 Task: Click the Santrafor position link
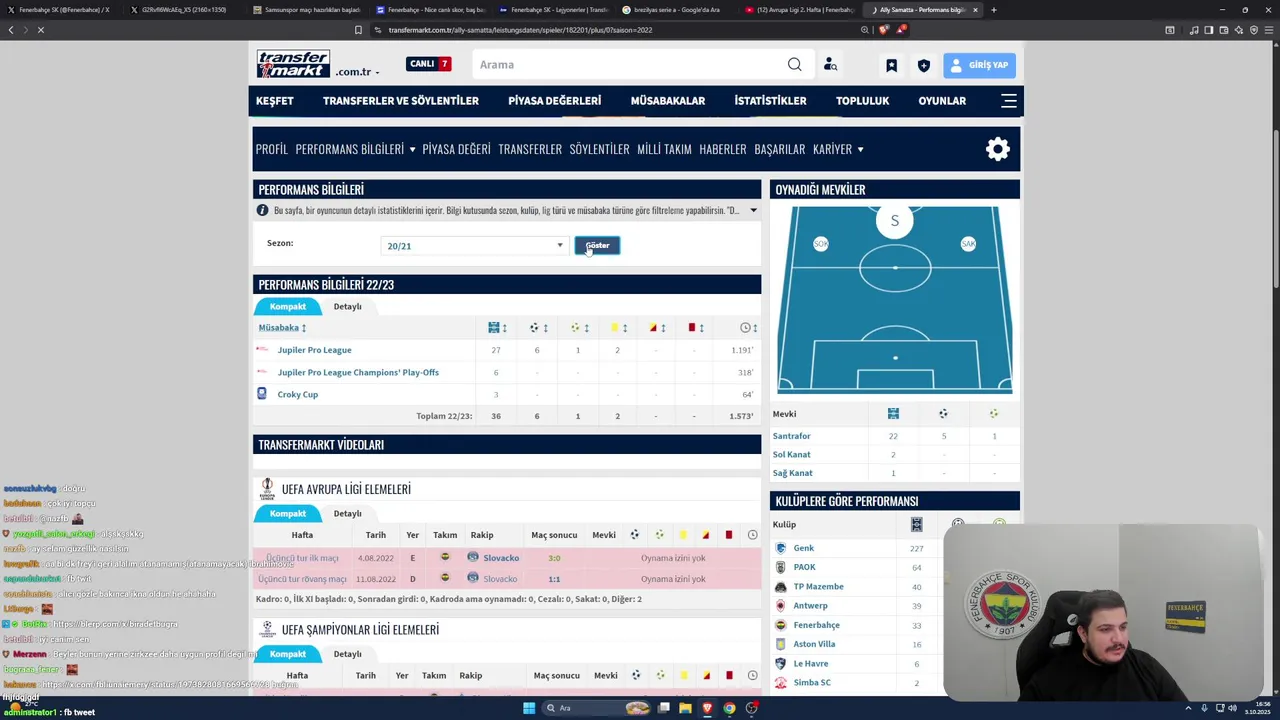click(791, 436)
